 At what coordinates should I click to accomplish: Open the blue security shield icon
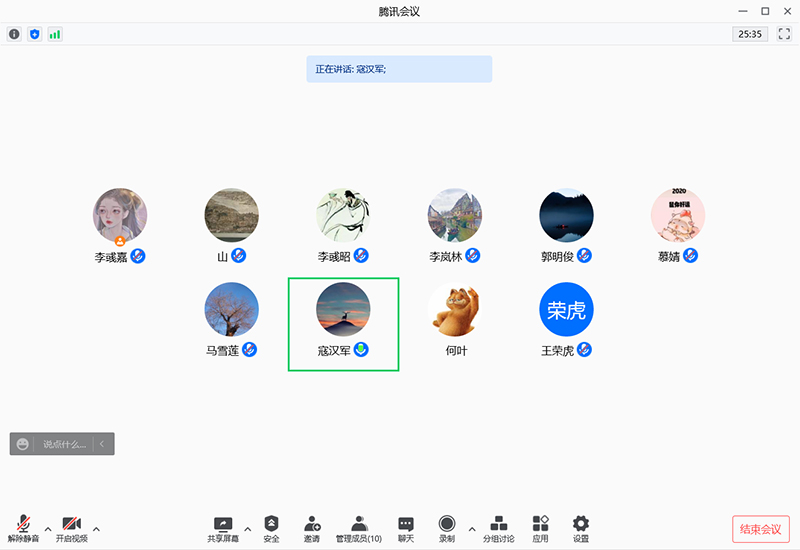point(35,34)
